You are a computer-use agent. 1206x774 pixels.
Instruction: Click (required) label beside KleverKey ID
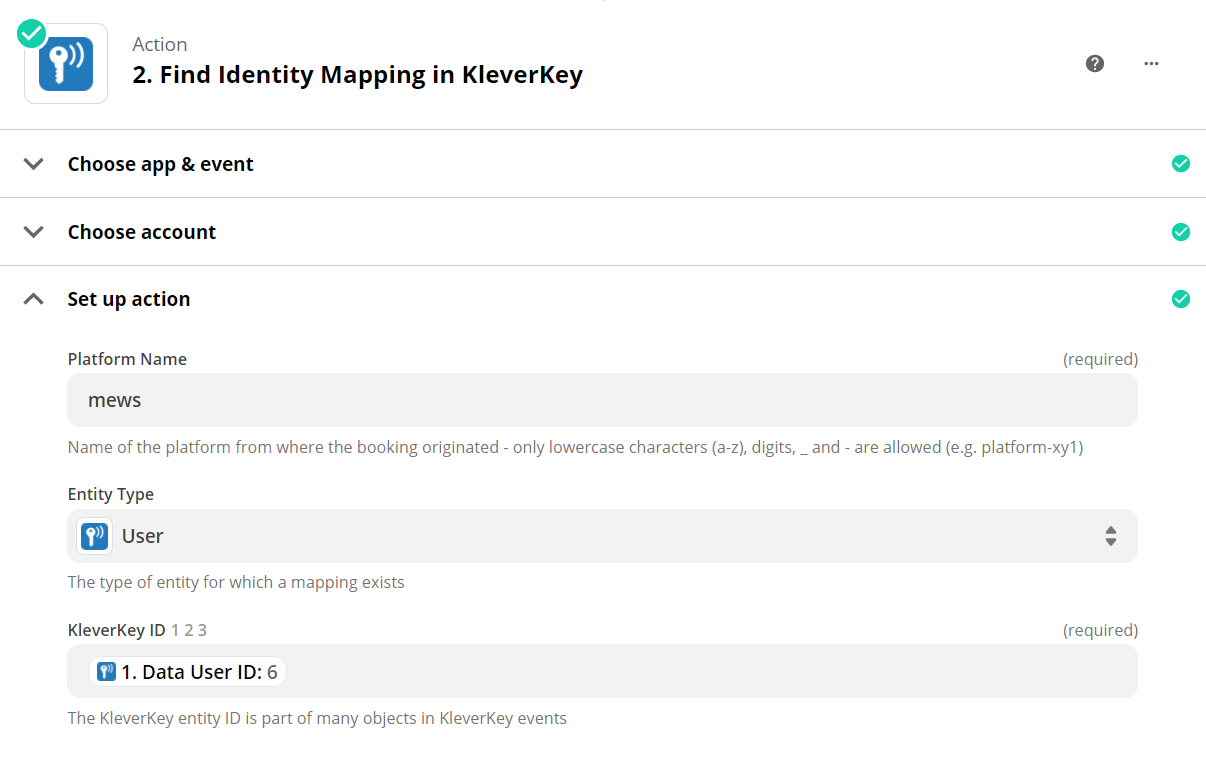(1100, 630)
